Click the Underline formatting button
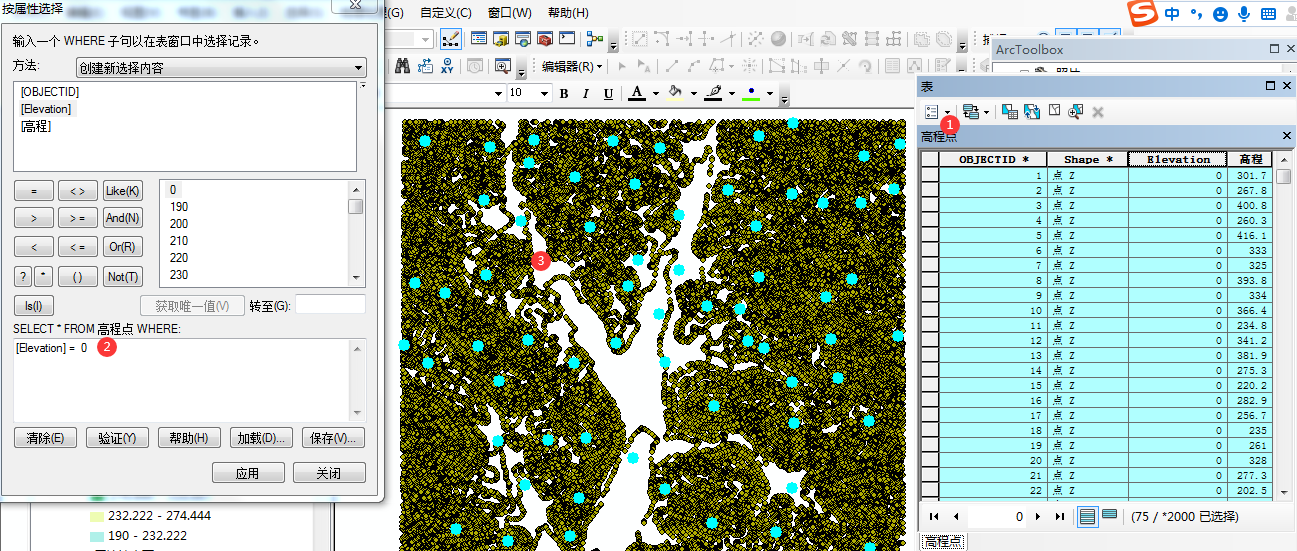The height and width of the screenshot is (551, 1297). (x=608, y=93)
